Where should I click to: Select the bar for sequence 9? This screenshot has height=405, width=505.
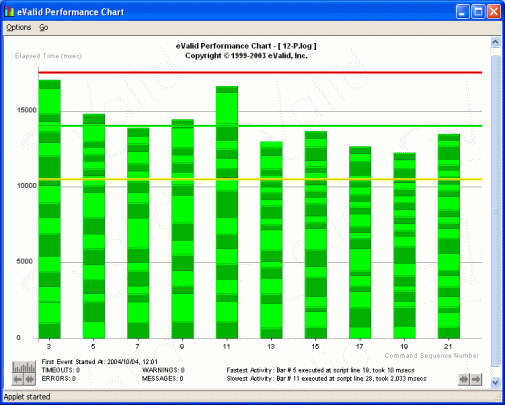click(x=182, y=229)
